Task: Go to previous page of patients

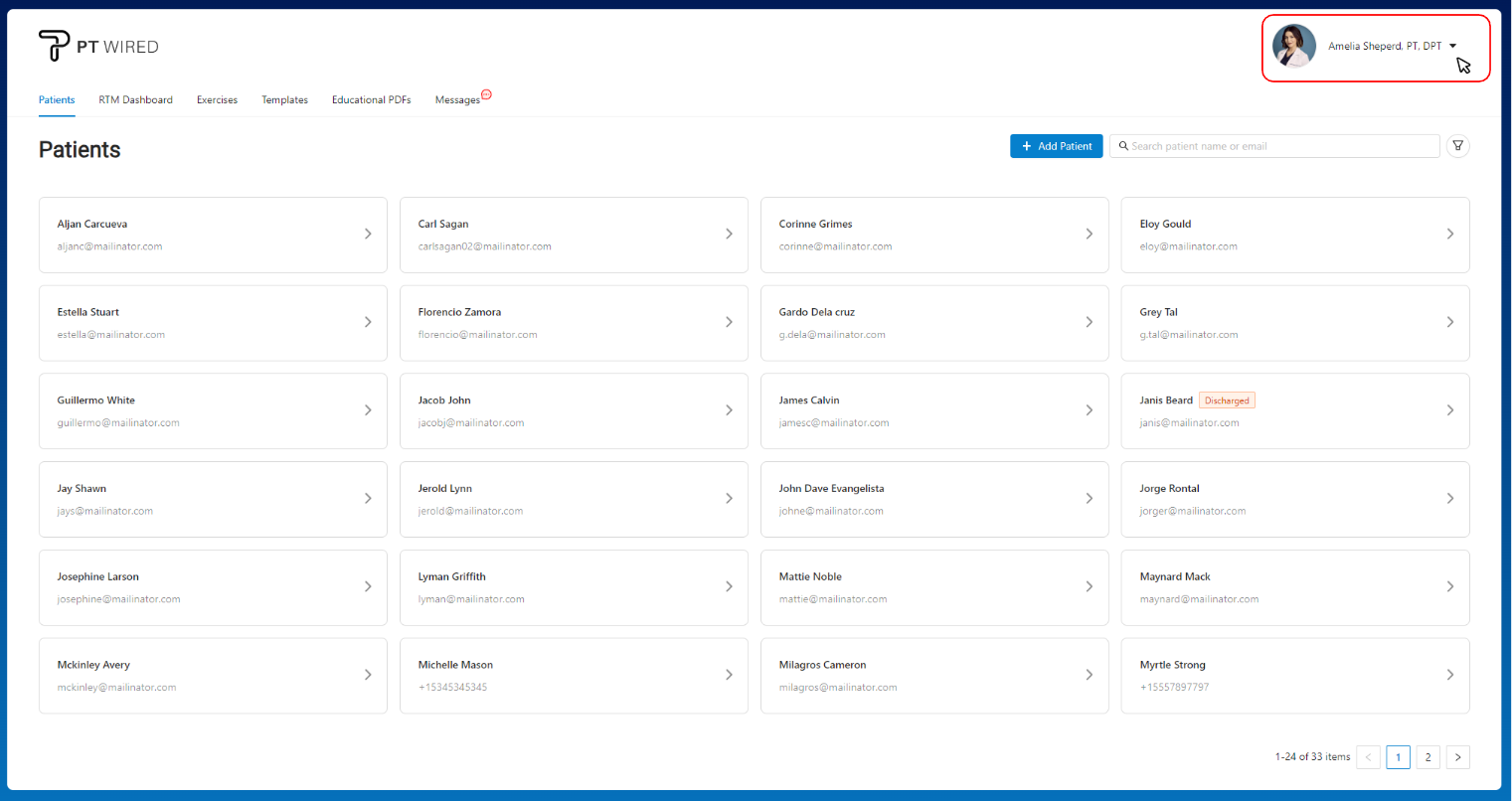Action: [1368, 757]
